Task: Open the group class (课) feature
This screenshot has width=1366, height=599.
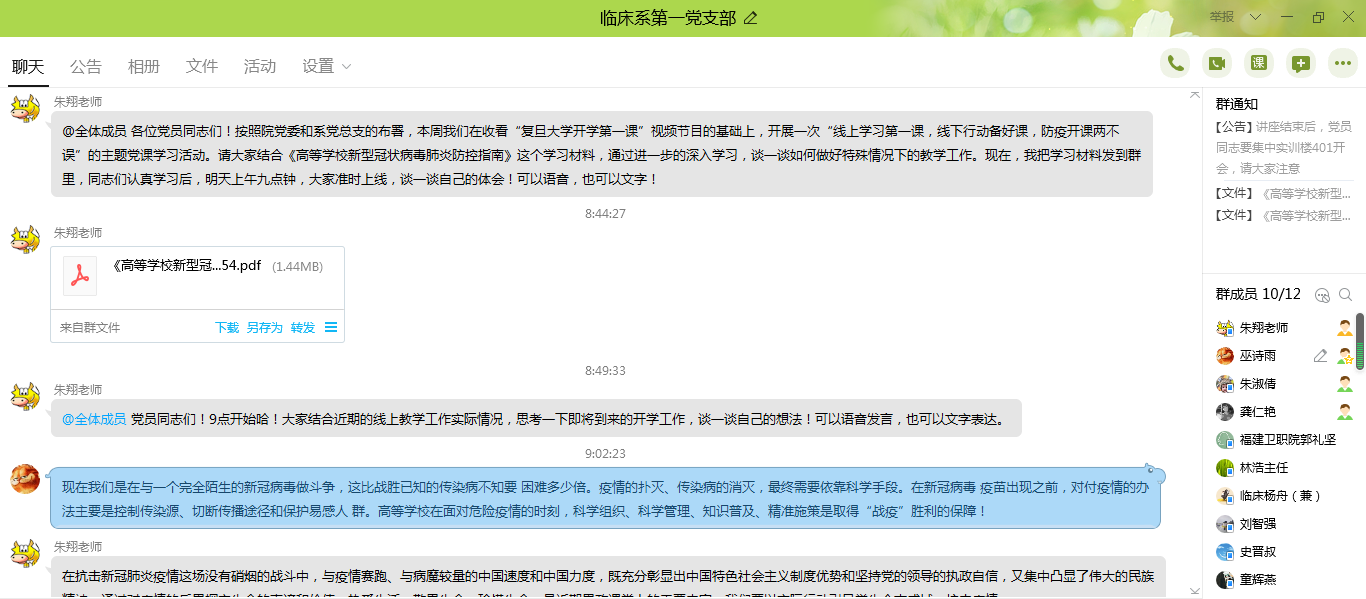Action: coord(1259,63)
